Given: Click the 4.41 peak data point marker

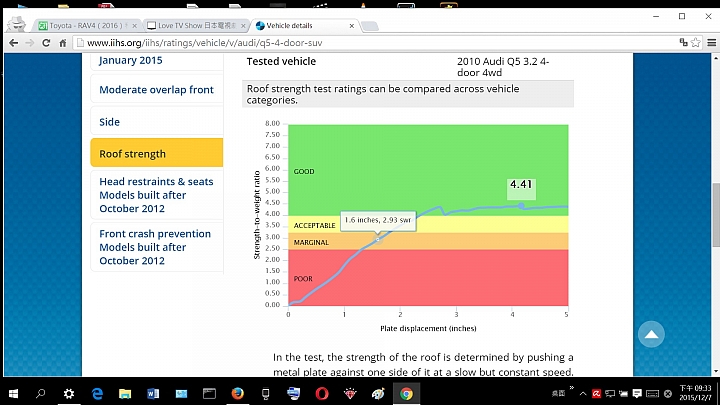Looking at the screenshot, I should coord(521,206).
